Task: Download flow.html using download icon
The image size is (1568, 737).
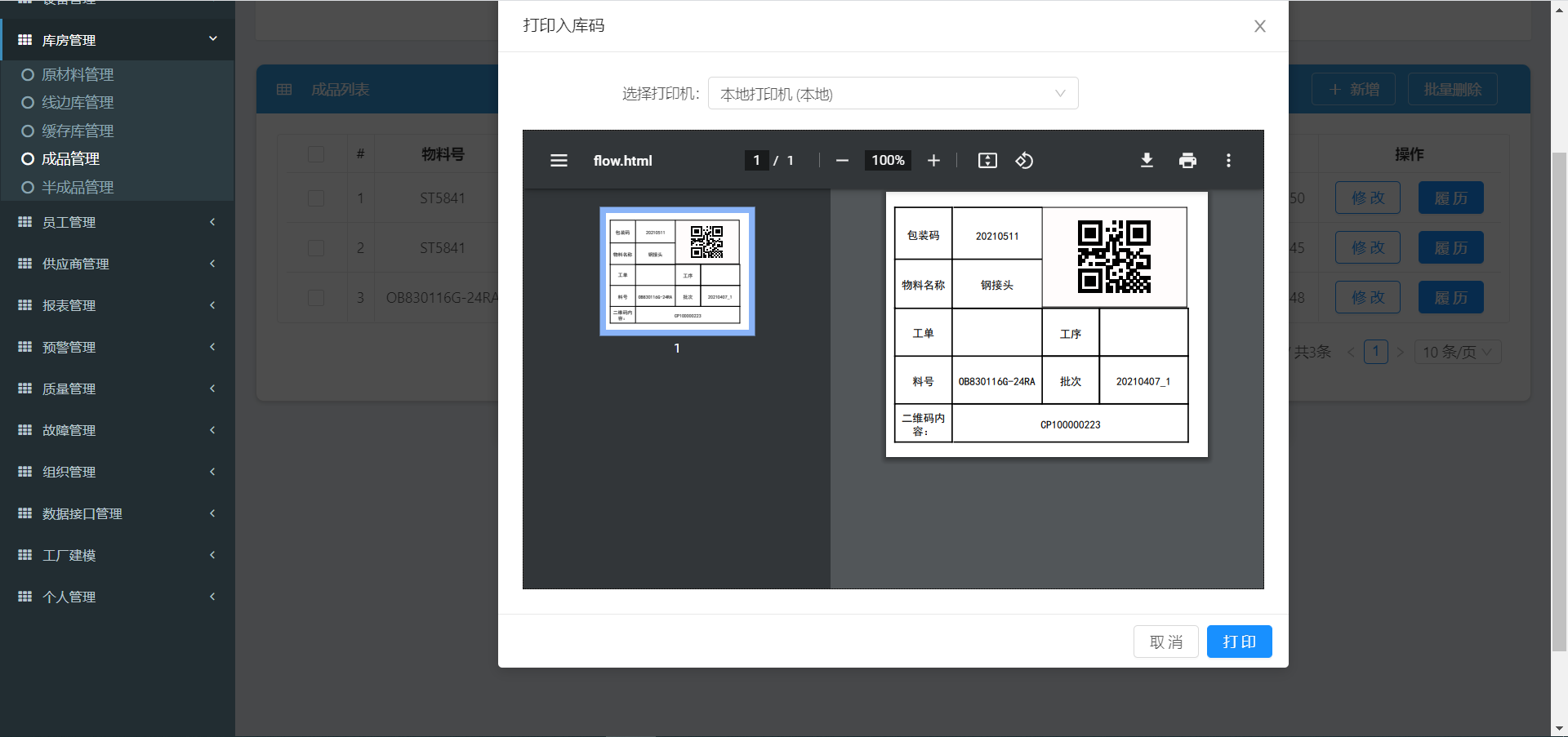Action: (x=1147, y=161)
